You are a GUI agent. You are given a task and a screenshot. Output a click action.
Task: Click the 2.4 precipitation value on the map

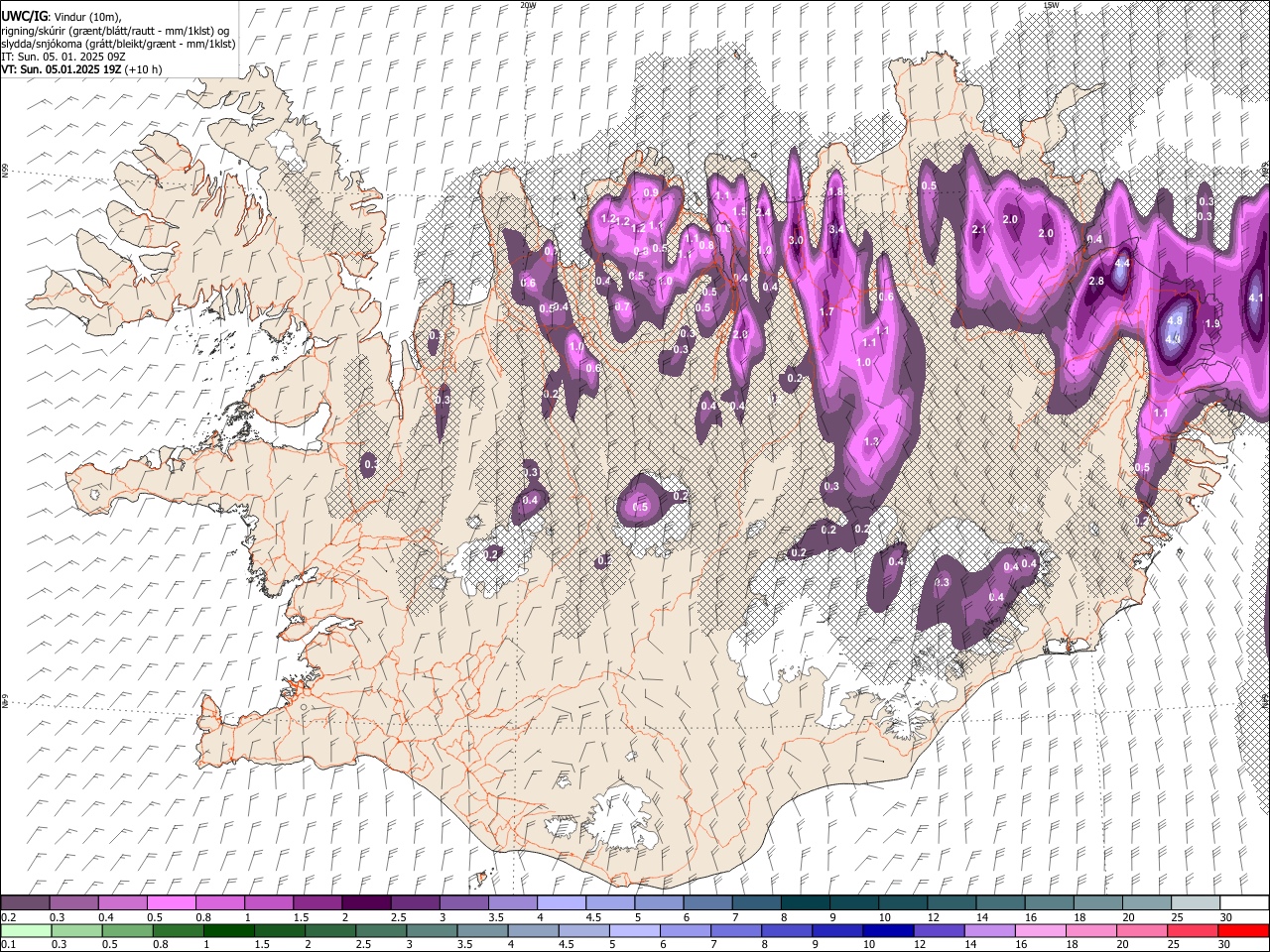[x=764, y=212]
